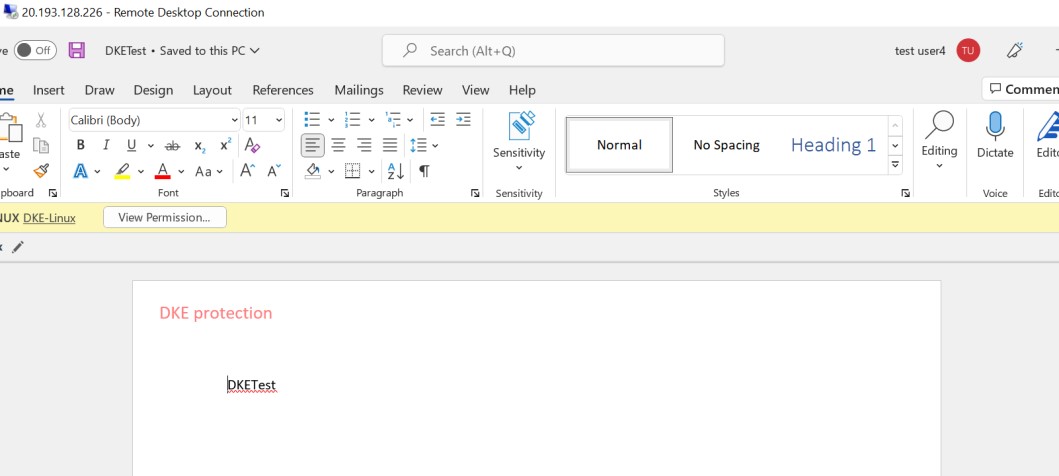
Task: Increase paragraph indent
Action: tap(463, 120)
